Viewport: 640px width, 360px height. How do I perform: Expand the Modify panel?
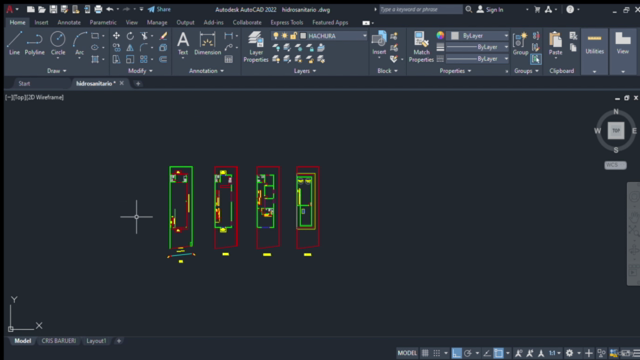click(x=140, y=71)
